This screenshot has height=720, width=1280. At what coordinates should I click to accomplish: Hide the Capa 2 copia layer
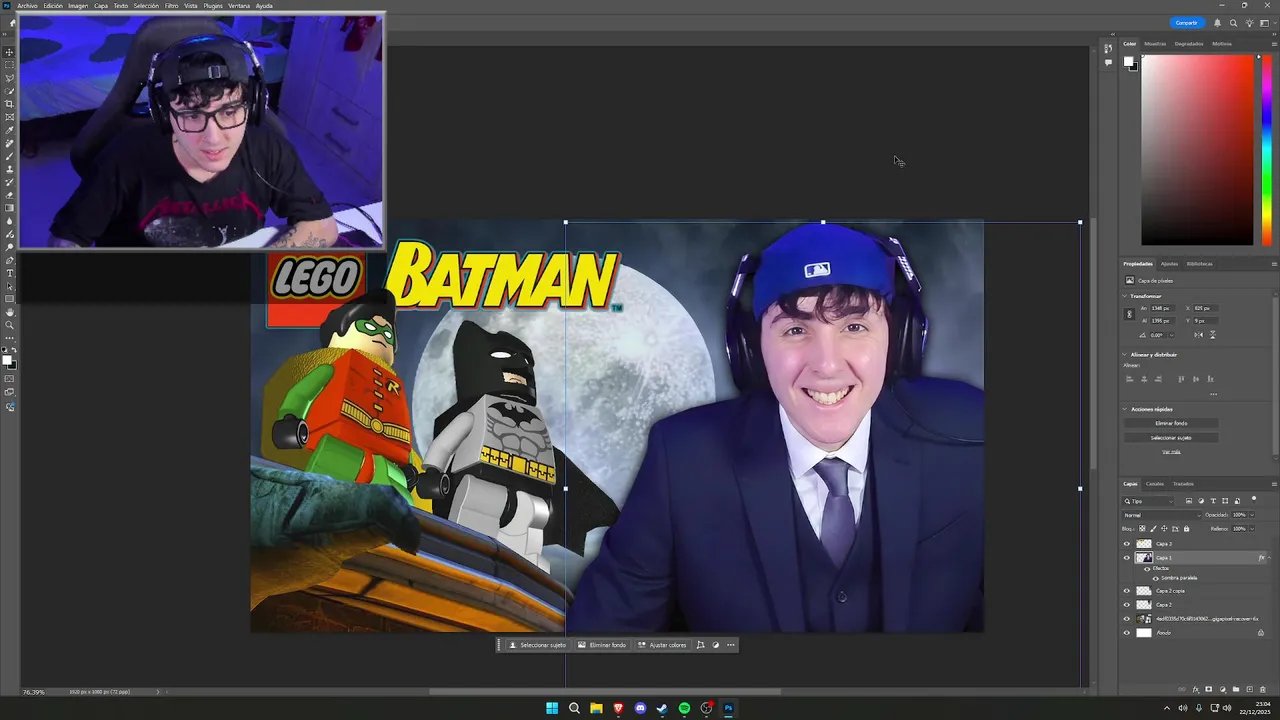[x=1127, y=591]
